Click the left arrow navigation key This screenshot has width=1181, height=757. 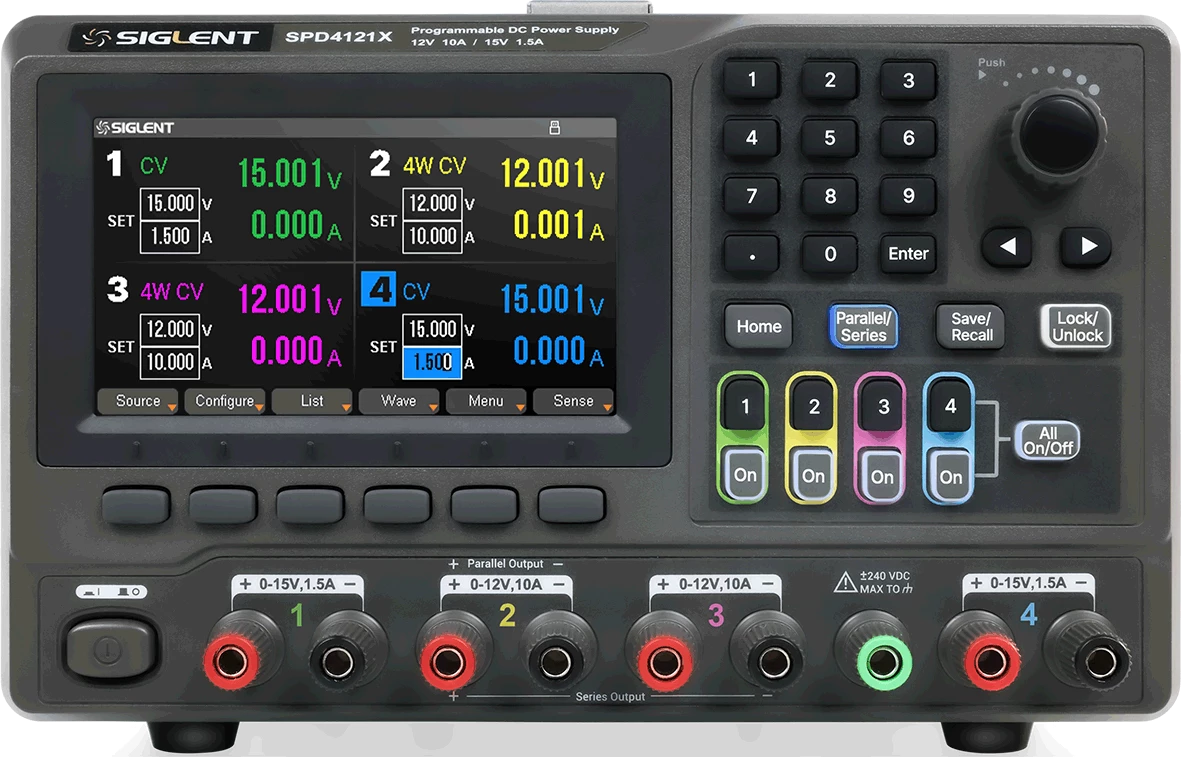1009,246
